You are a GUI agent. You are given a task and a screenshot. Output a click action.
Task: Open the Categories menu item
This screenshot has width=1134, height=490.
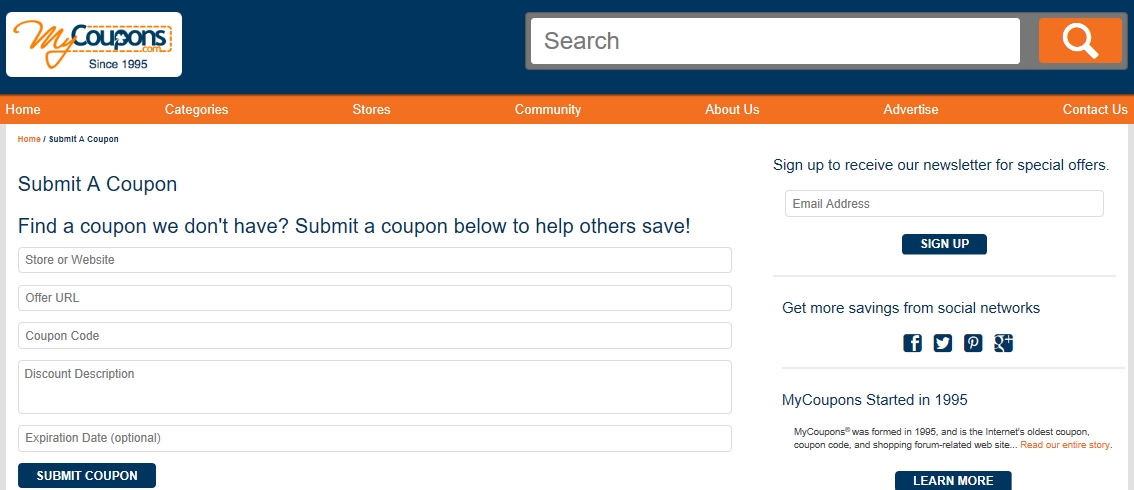click(197, 110)
